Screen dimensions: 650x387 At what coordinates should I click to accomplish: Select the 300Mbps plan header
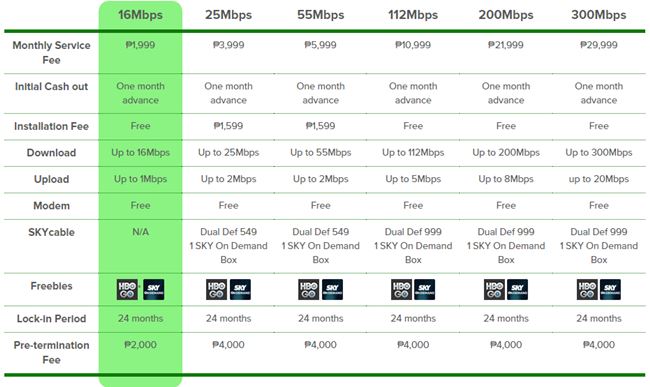click(599, 15)
